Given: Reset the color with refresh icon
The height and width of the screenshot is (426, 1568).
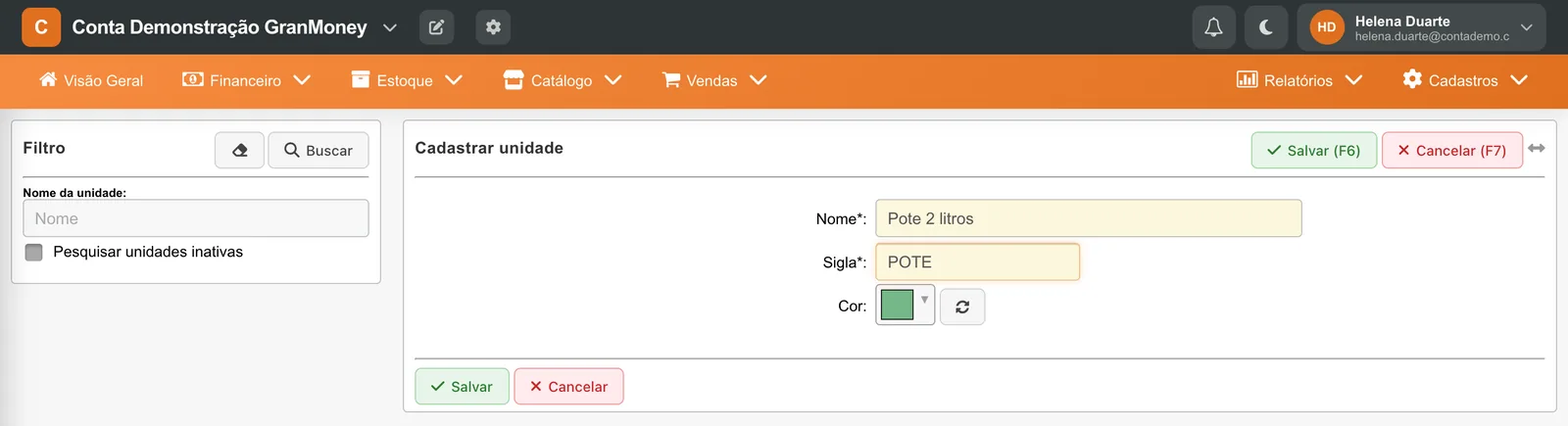Looking at the screenshot, I should [x=962, y=307].
